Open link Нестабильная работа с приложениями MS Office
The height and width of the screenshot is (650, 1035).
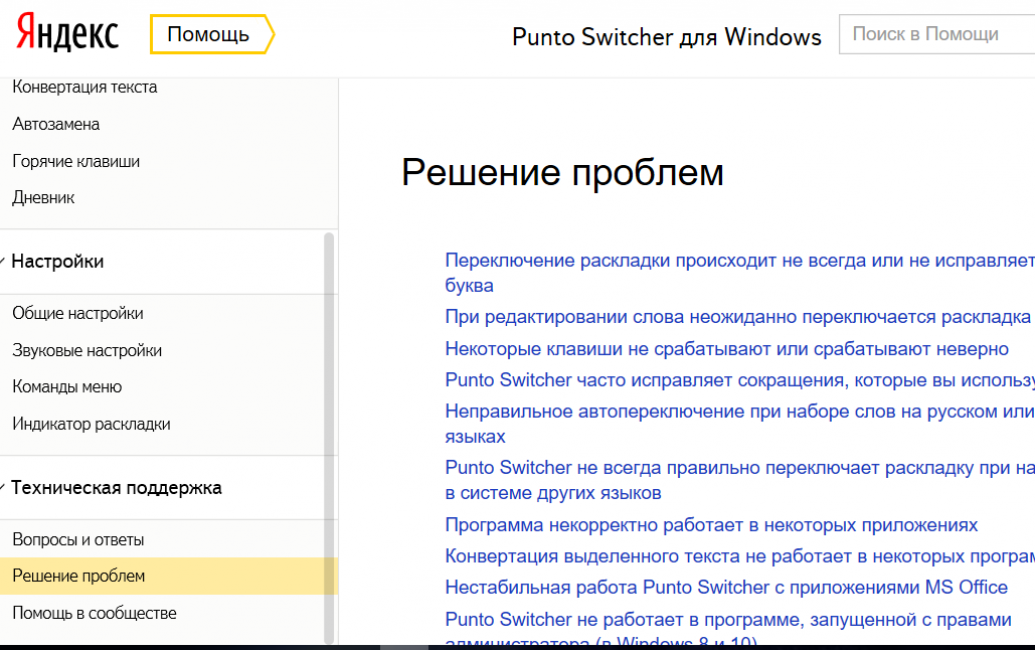pos(726,587)
